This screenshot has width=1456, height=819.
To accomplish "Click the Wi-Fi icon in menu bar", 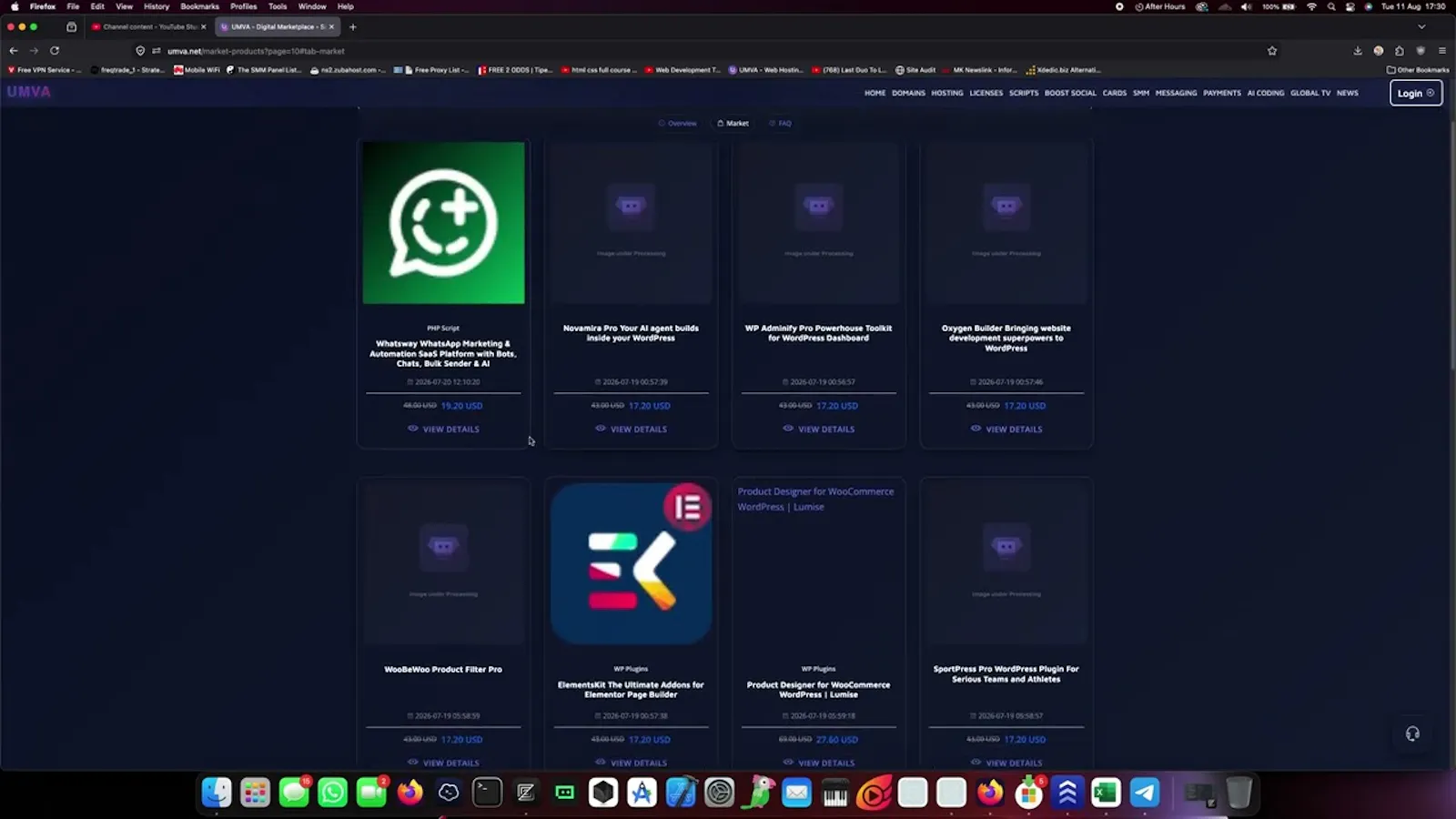I will (1311, 6).
